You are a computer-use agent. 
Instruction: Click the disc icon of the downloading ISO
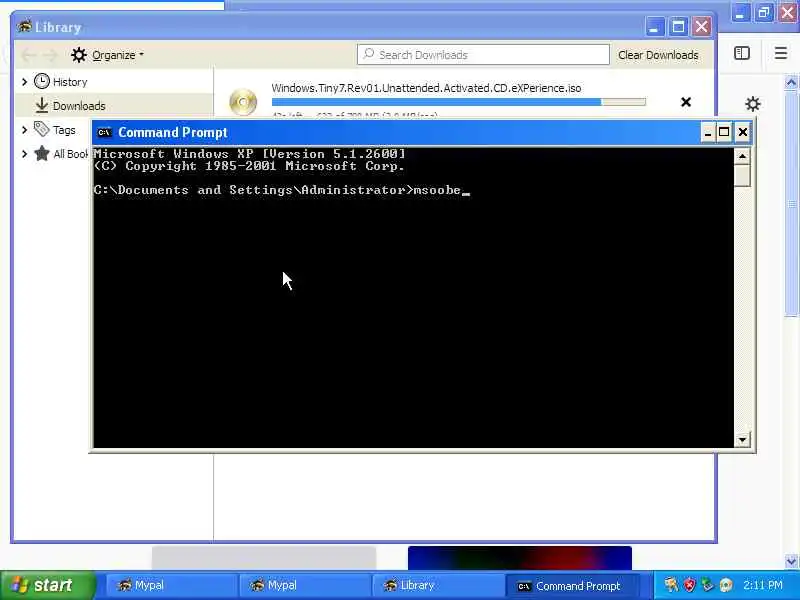point(243,102)
